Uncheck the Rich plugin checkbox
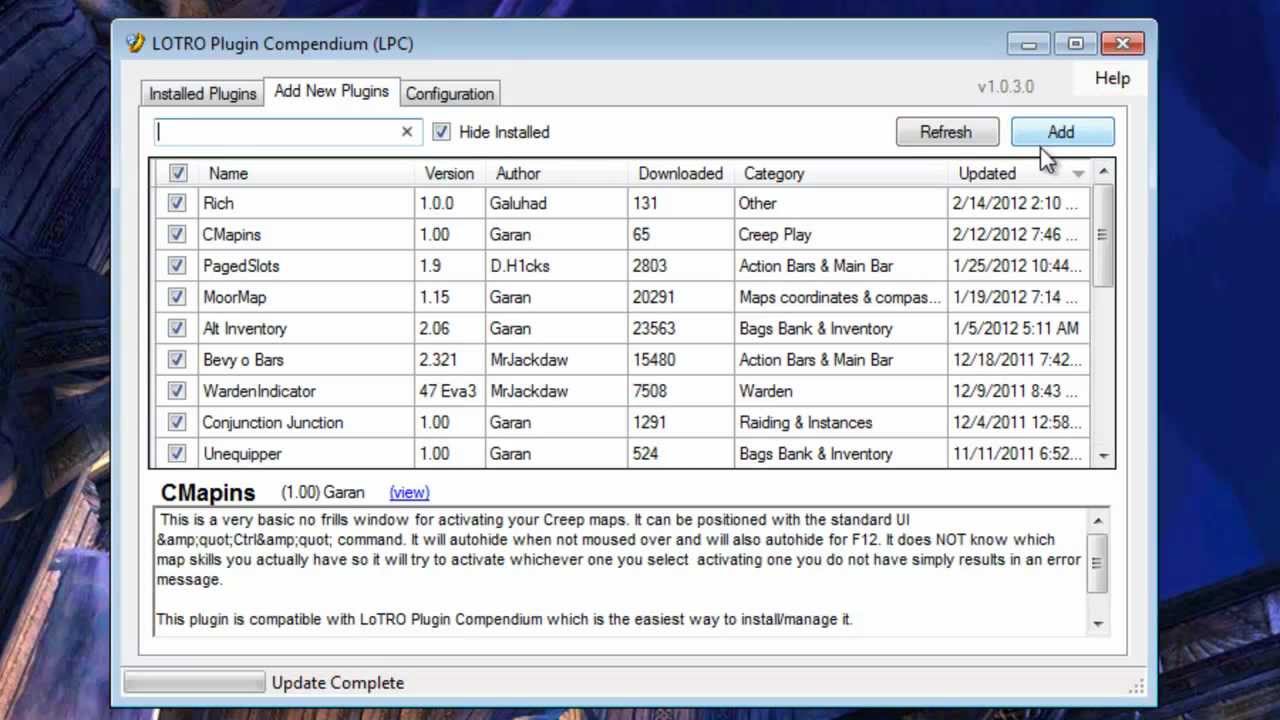The height and width of the screenshot is (720, 1280). [177, 203]
